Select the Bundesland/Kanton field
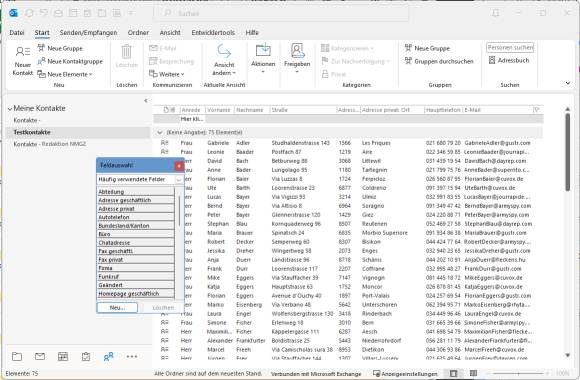This screenshot has width=580, height=380. (x=135, y=226)
